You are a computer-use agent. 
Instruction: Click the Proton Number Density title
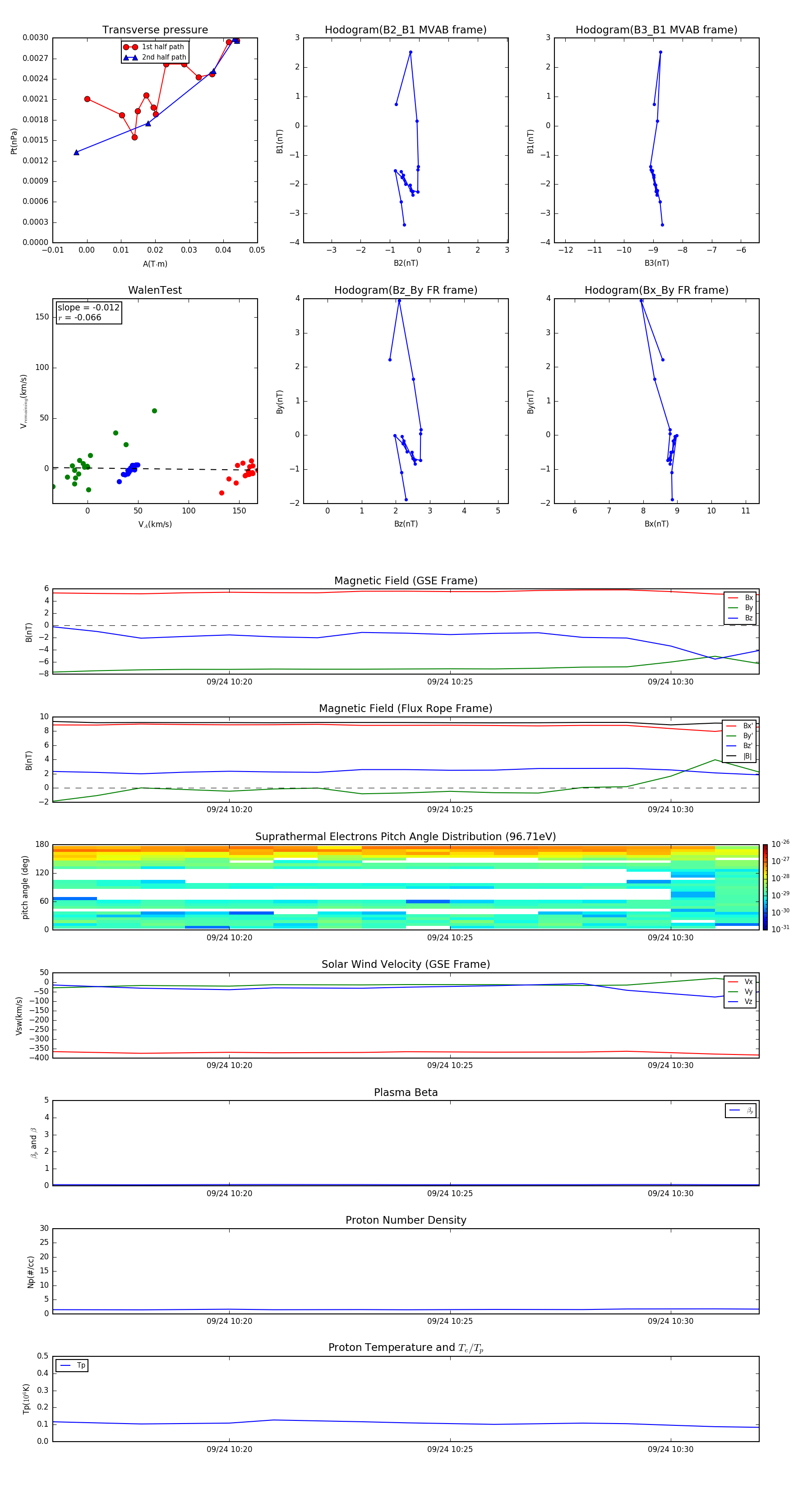[406, 1220]
